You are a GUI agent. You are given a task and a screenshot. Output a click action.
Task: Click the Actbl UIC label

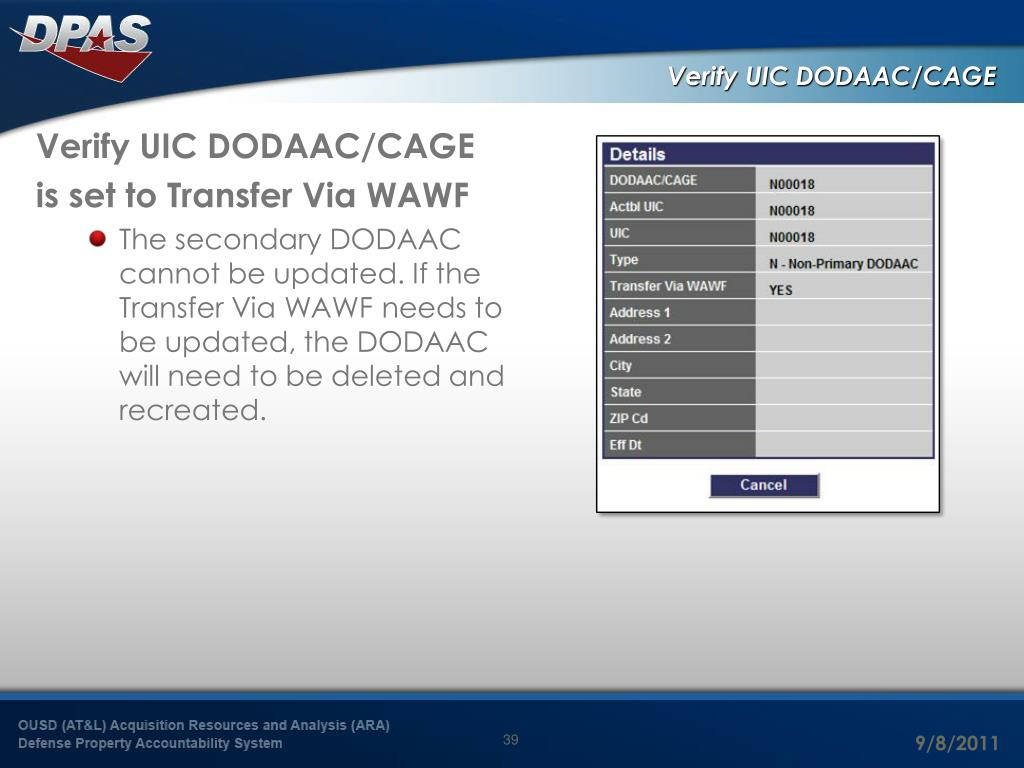coord(636,207)
